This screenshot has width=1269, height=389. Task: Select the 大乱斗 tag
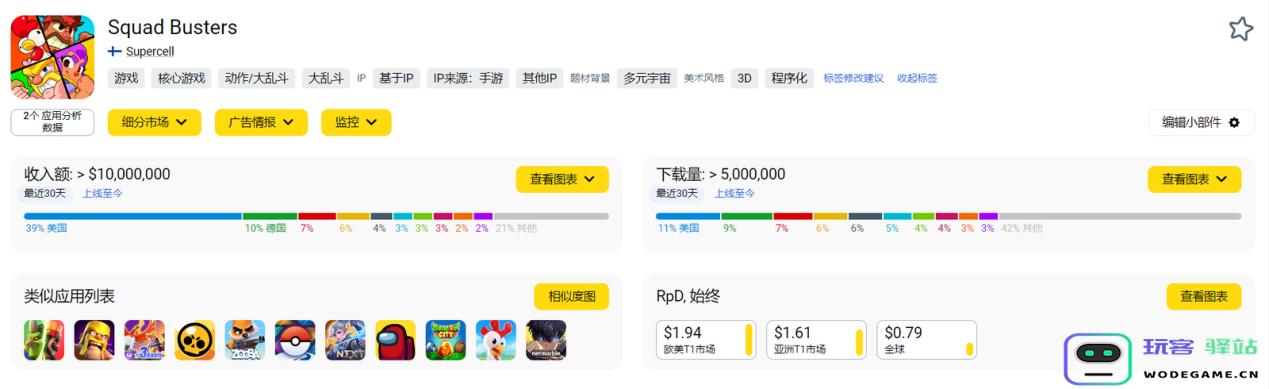tap(325, 78)
